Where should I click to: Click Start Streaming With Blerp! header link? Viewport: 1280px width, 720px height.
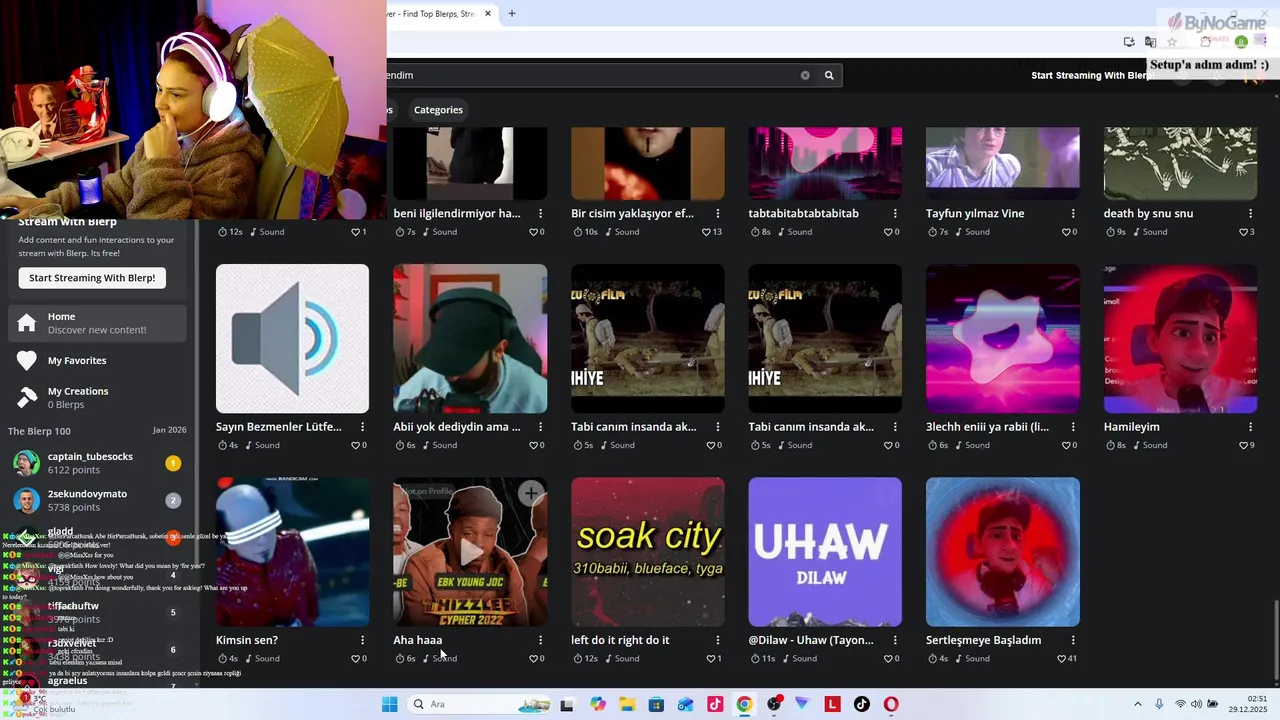(1092, 75)
